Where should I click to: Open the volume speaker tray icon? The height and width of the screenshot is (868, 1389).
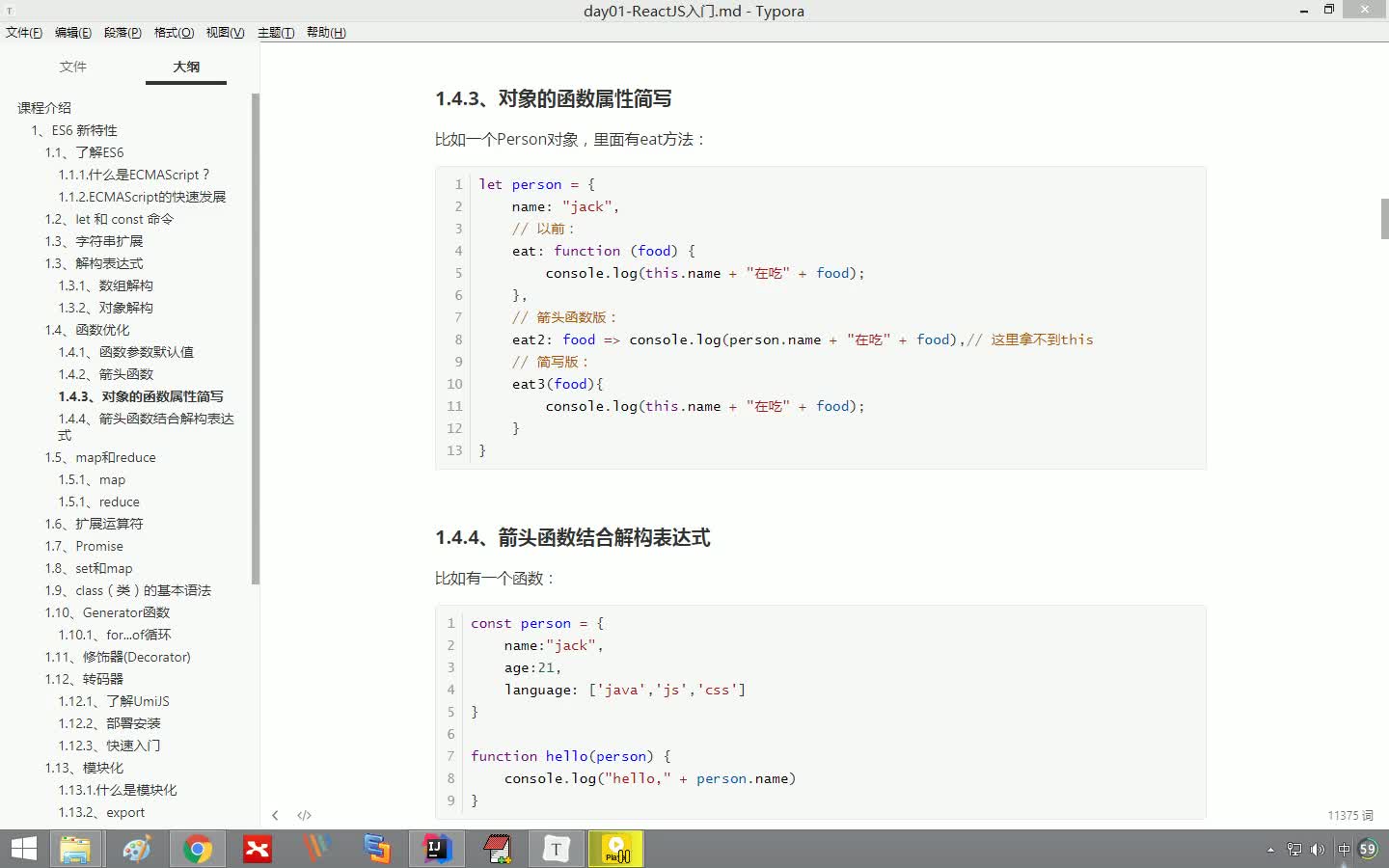(1318, 850)
